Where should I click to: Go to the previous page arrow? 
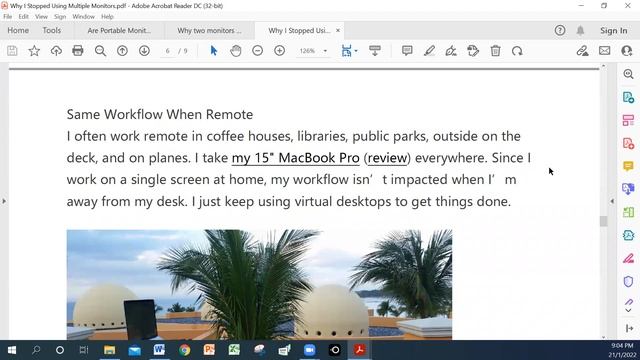[x=122, y=51]
